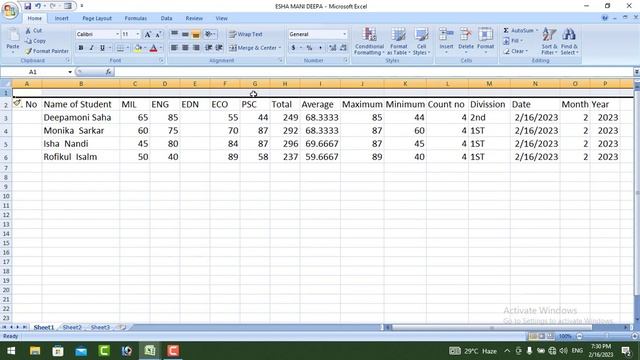
Task: Align text to middle
Action: tap(185, 34)
